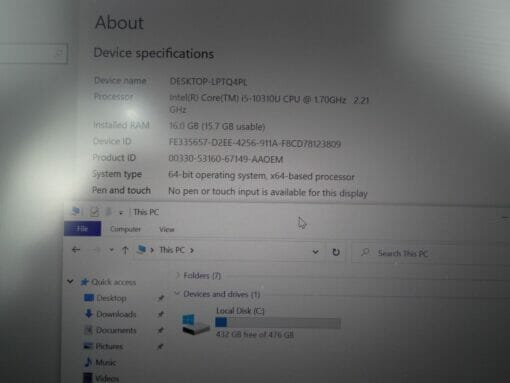Click the Properties quick access toolbar icon
510x383 pixels.
point(94,212)
